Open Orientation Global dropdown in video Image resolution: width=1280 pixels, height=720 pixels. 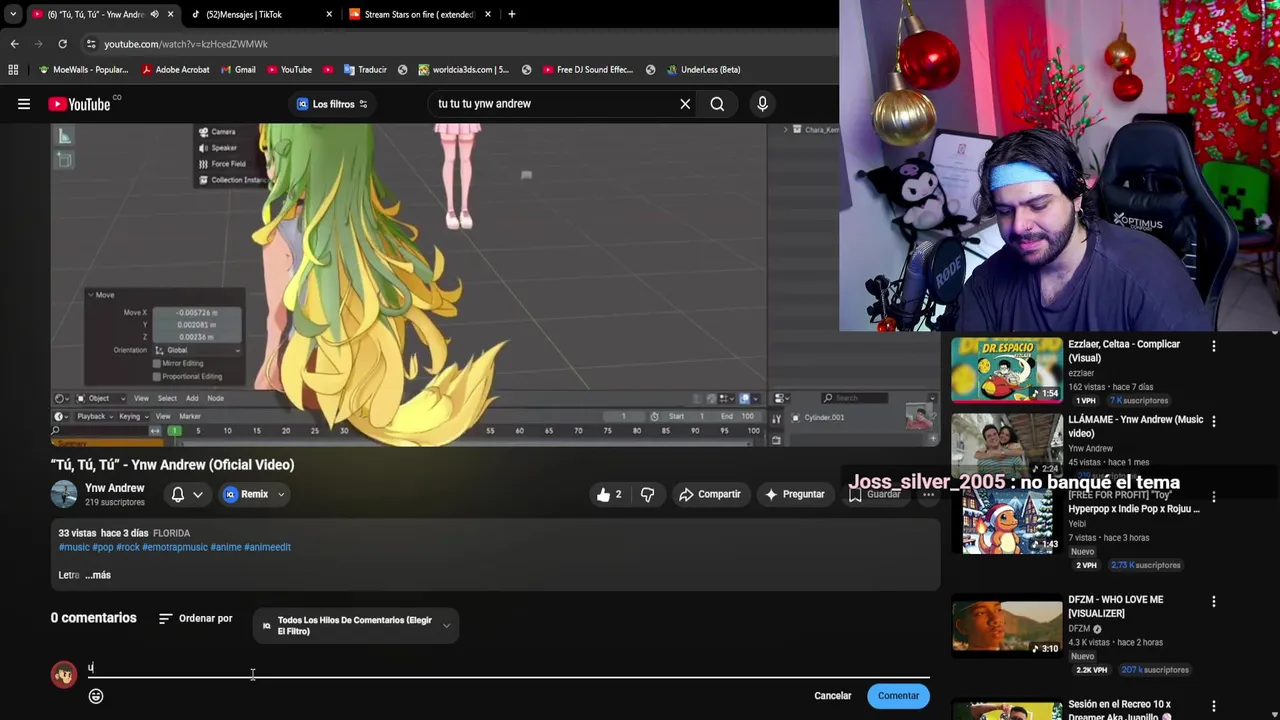tap(197, 350)
